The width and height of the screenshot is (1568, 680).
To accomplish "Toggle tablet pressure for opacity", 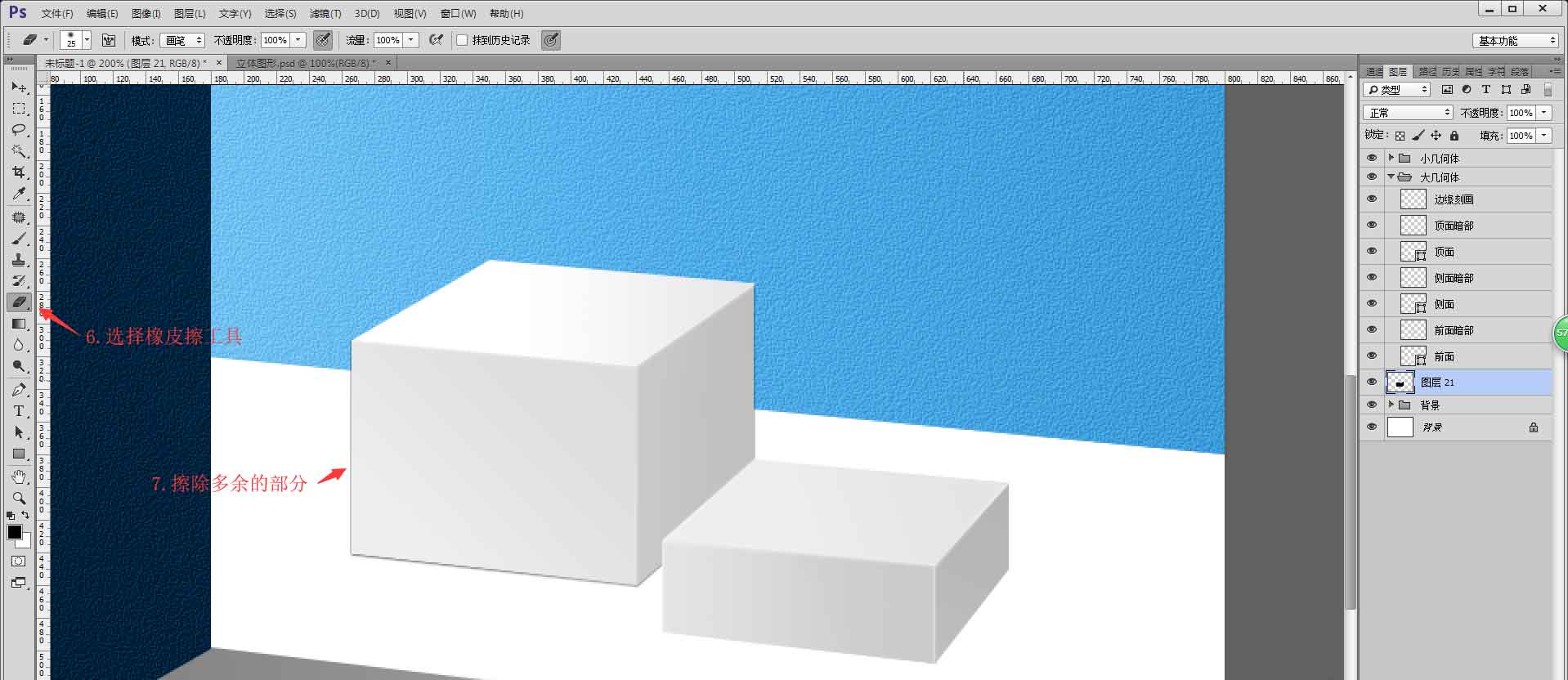I will pos(323,40).
